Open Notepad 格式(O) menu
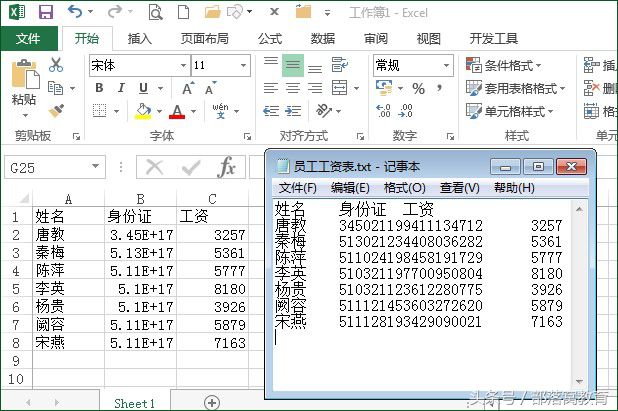This screenshot has height=411, width=618. [x=404, y=188]
